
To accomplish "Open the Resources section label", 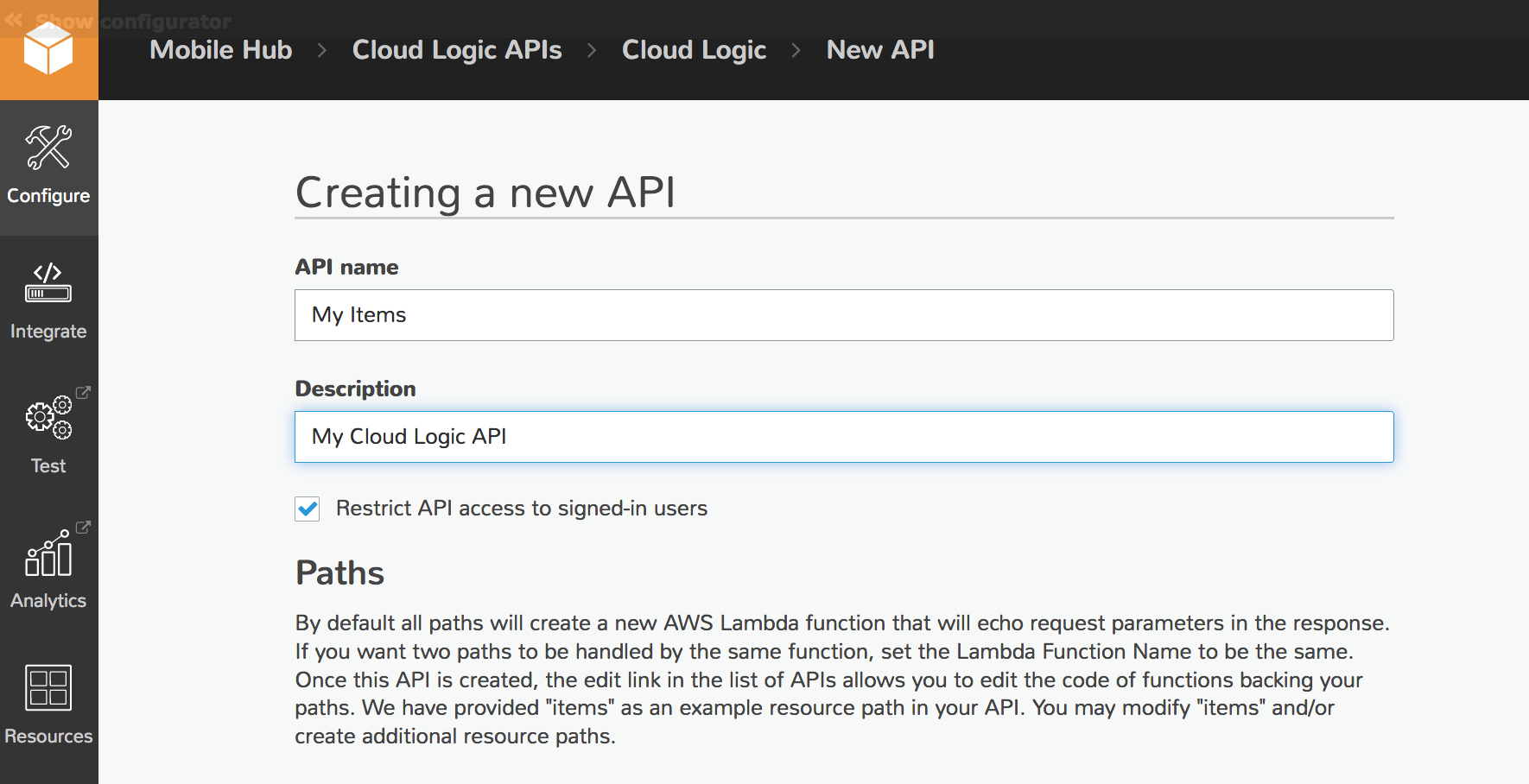I will click(x=49, y=736).
